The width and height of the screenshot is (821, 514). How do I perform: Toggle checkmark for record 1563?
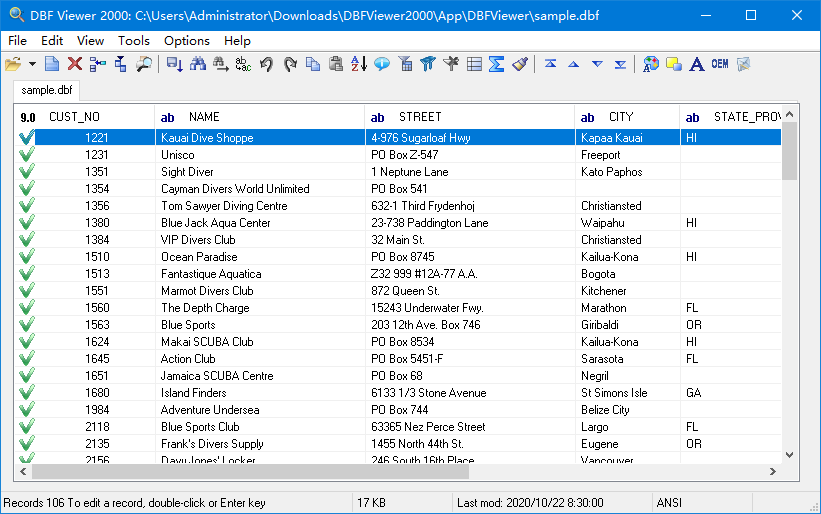point(26,325)
